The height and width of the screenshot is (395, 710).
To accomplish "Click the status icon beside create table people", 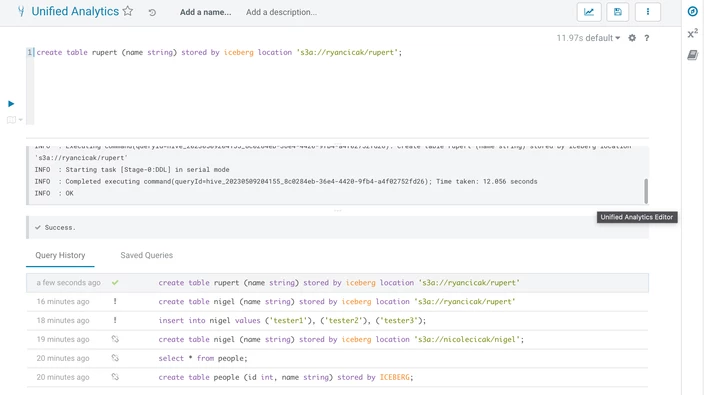I will pos(115,377).
